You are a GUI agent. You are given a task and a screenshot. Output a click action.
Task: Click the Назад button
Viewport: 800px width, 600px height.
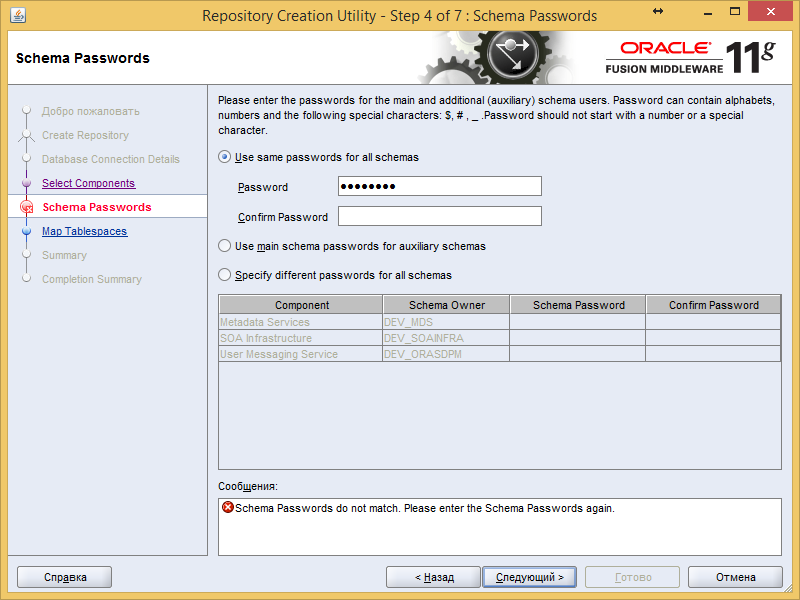coord(434,576)
